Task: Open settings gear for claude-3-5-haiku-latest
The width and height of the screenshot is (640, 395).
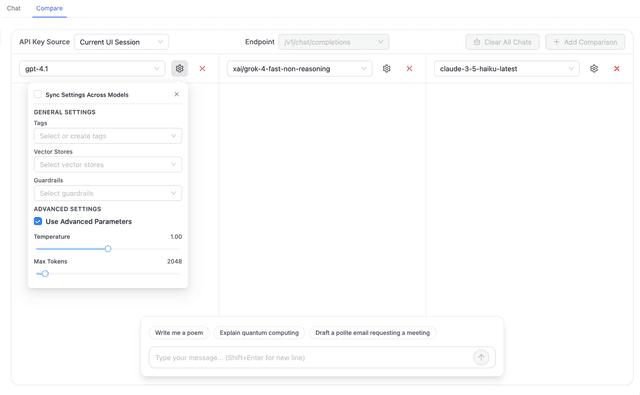Action: (x=594, y=69)
